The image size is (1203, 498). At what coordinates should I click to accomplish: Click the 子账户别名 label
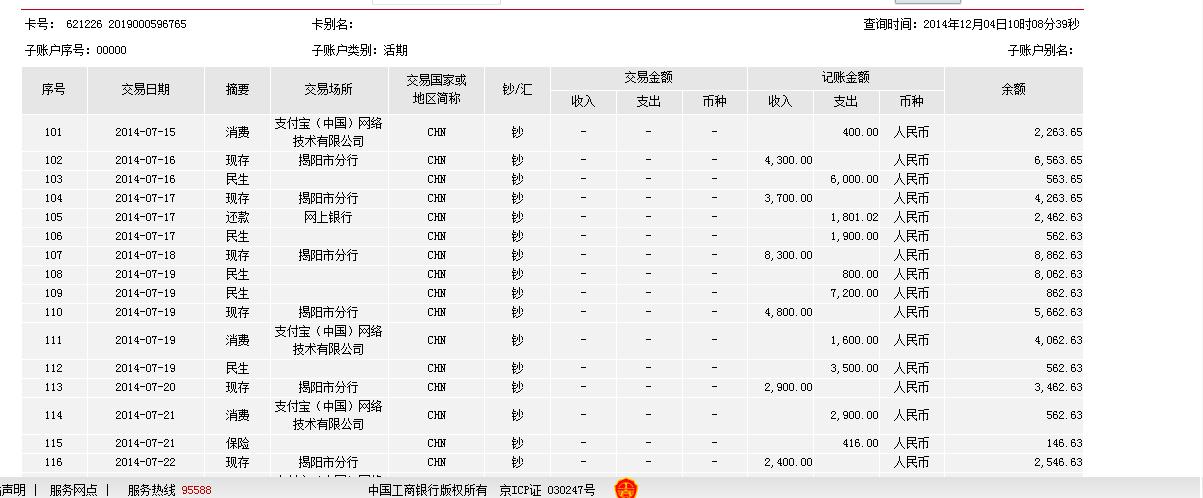pyautogui.click(x=1040, y=51)
